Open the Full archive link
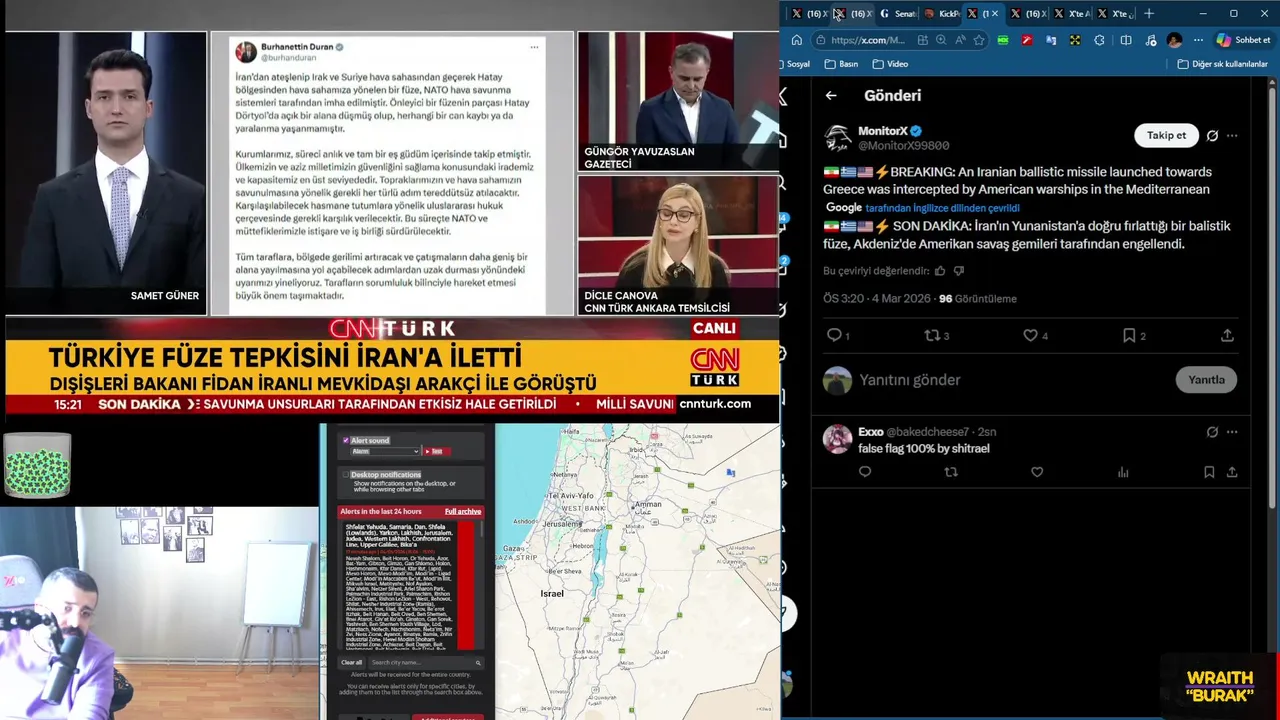The height and width of the screenshot is (720, 1280). (x=463, y=511)
